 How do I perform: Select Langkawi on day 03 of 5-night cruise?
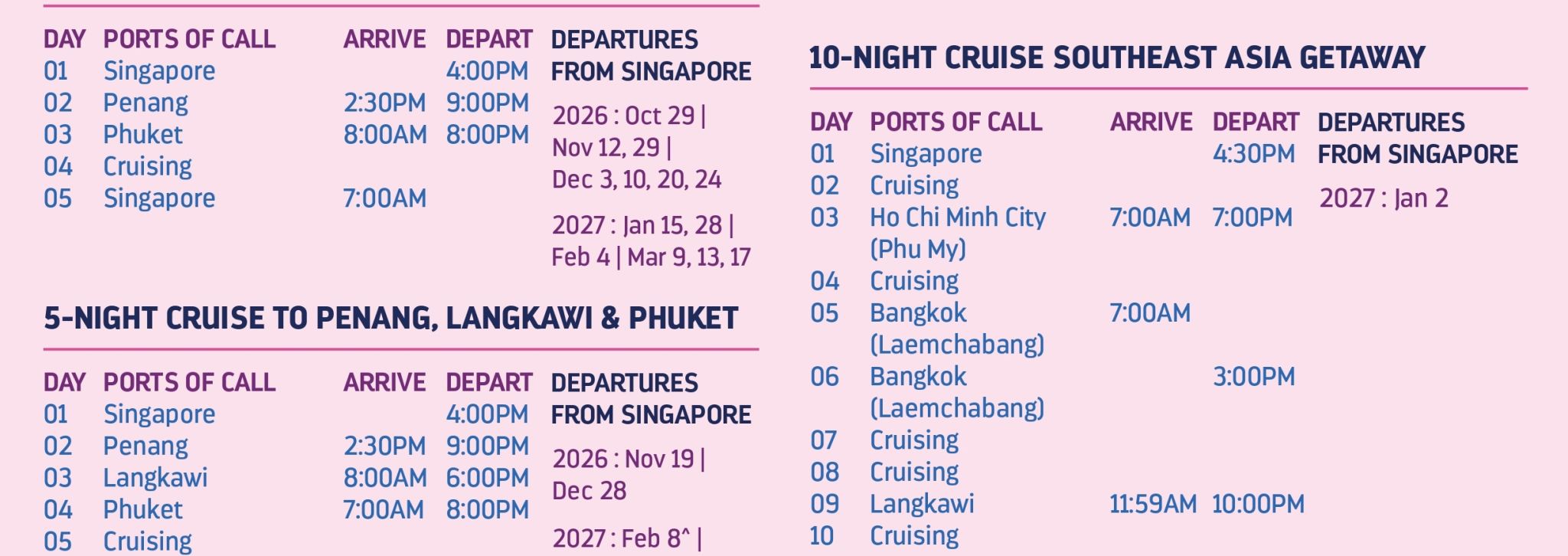pyautogui.click(x=155, y=478)
